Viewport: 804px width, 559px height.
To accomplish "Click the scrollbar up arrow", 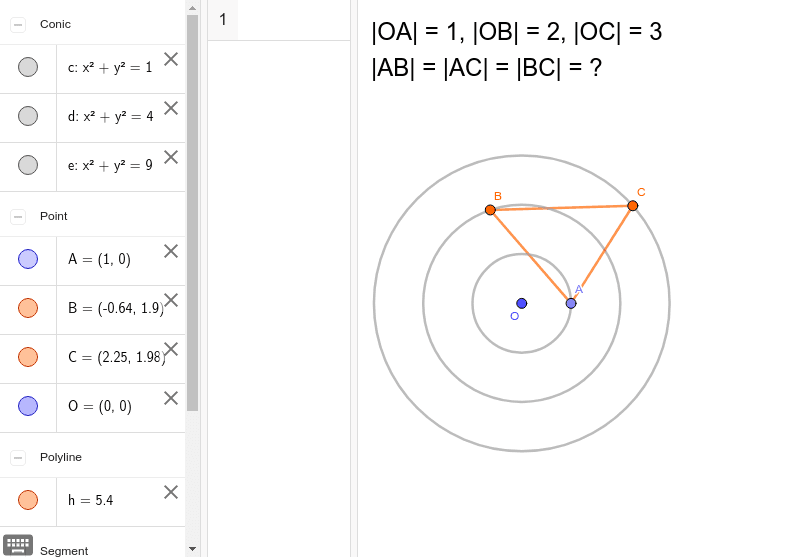I will coord(192,8).
